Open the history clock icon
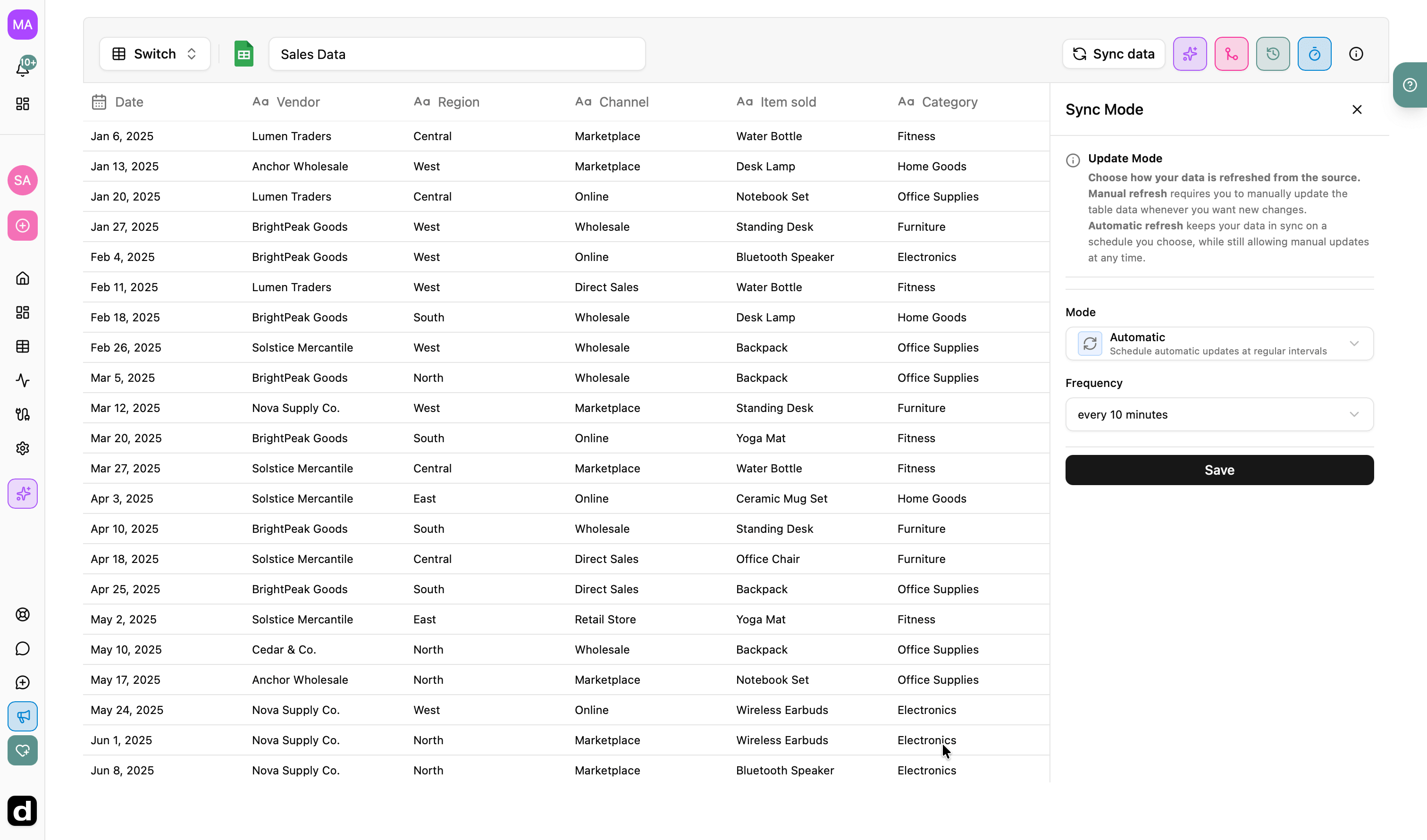Screen dimensions: 1427x840 [1272, 54]
